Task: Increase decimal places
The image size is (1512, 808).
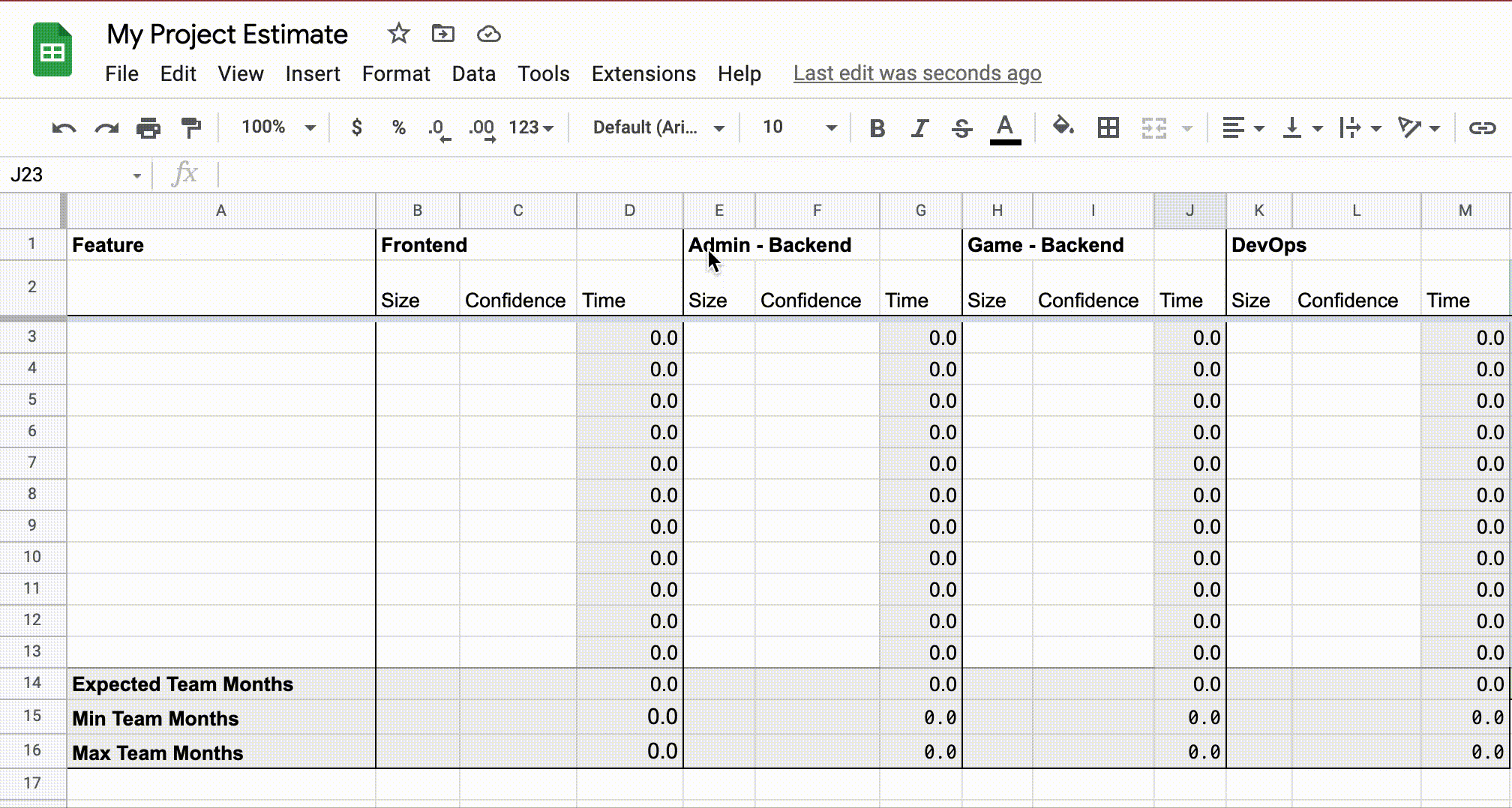Action: pos(481,128)
